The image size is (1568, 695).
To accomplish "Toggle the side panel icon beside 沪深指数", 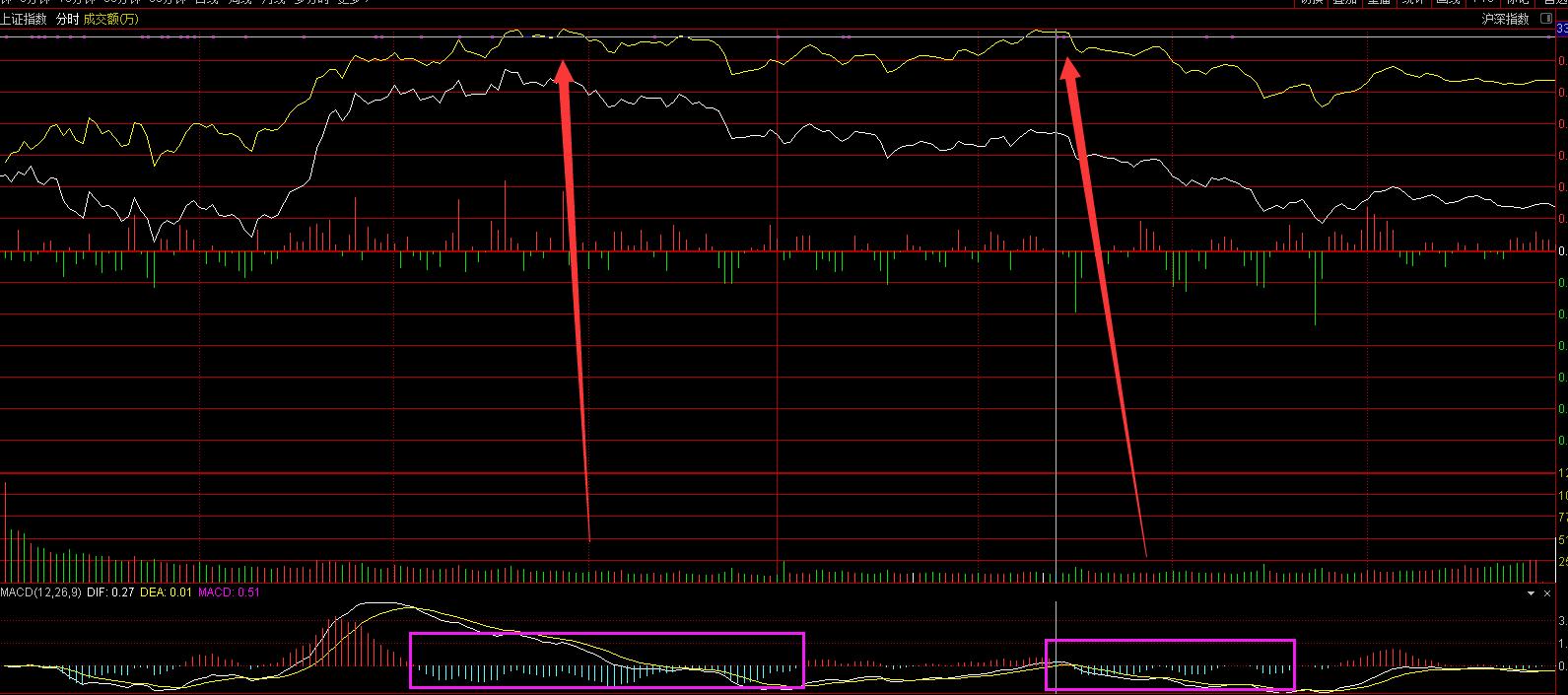I will click(x=1544, y=19).
